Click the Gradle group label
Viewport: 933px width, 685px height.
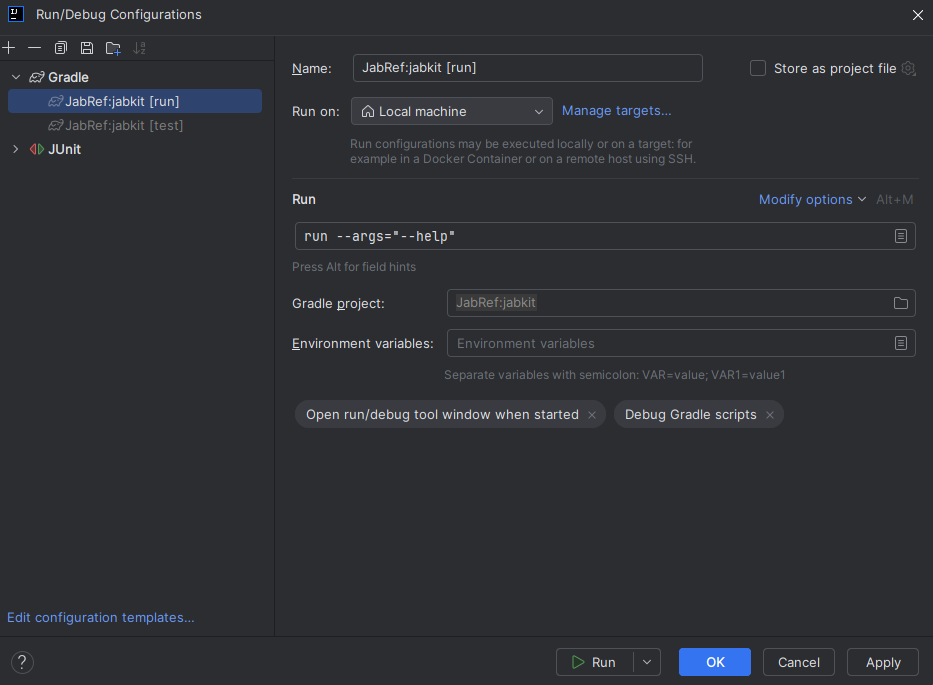[68, 77]
